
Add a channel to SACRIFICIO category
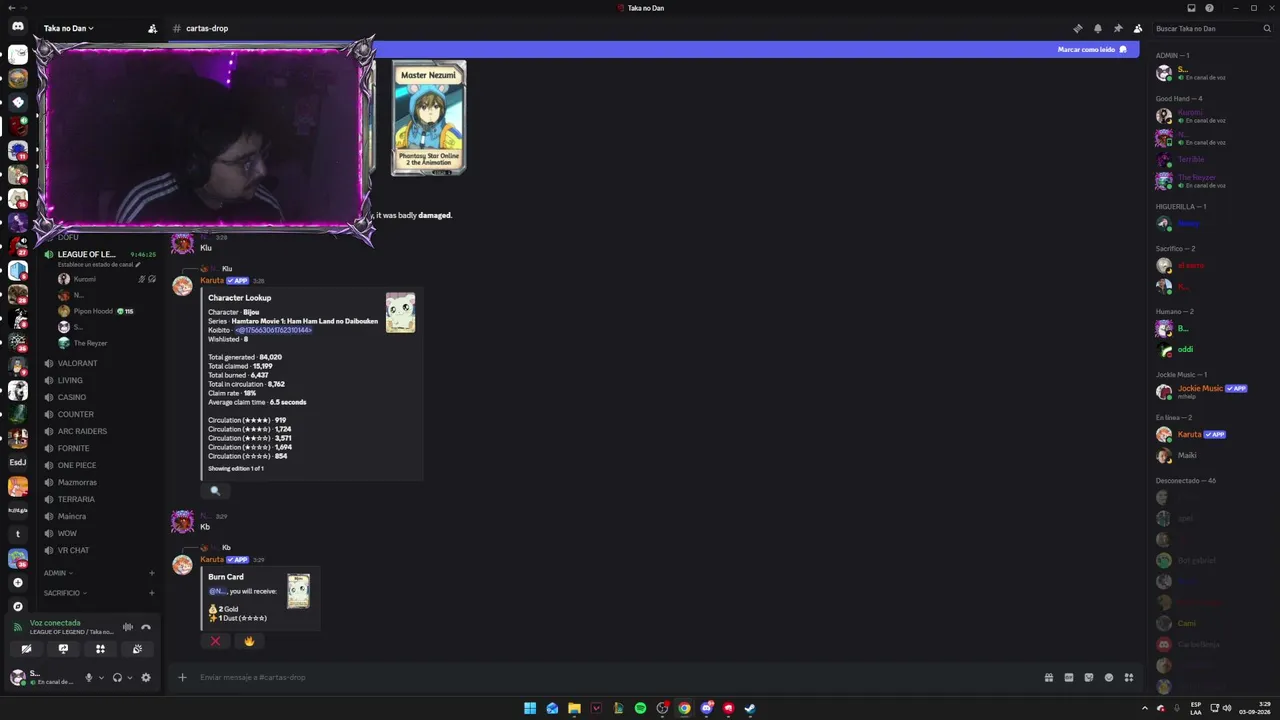click(152, 593)
